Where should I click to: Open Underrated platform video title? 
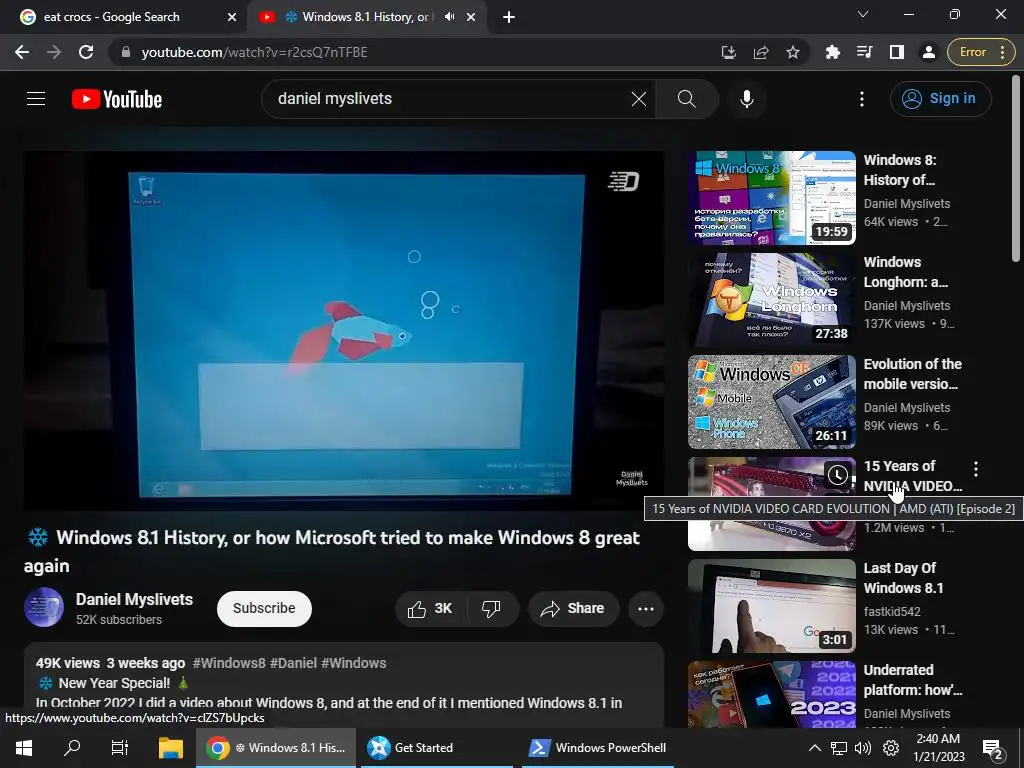pos(913,680)
